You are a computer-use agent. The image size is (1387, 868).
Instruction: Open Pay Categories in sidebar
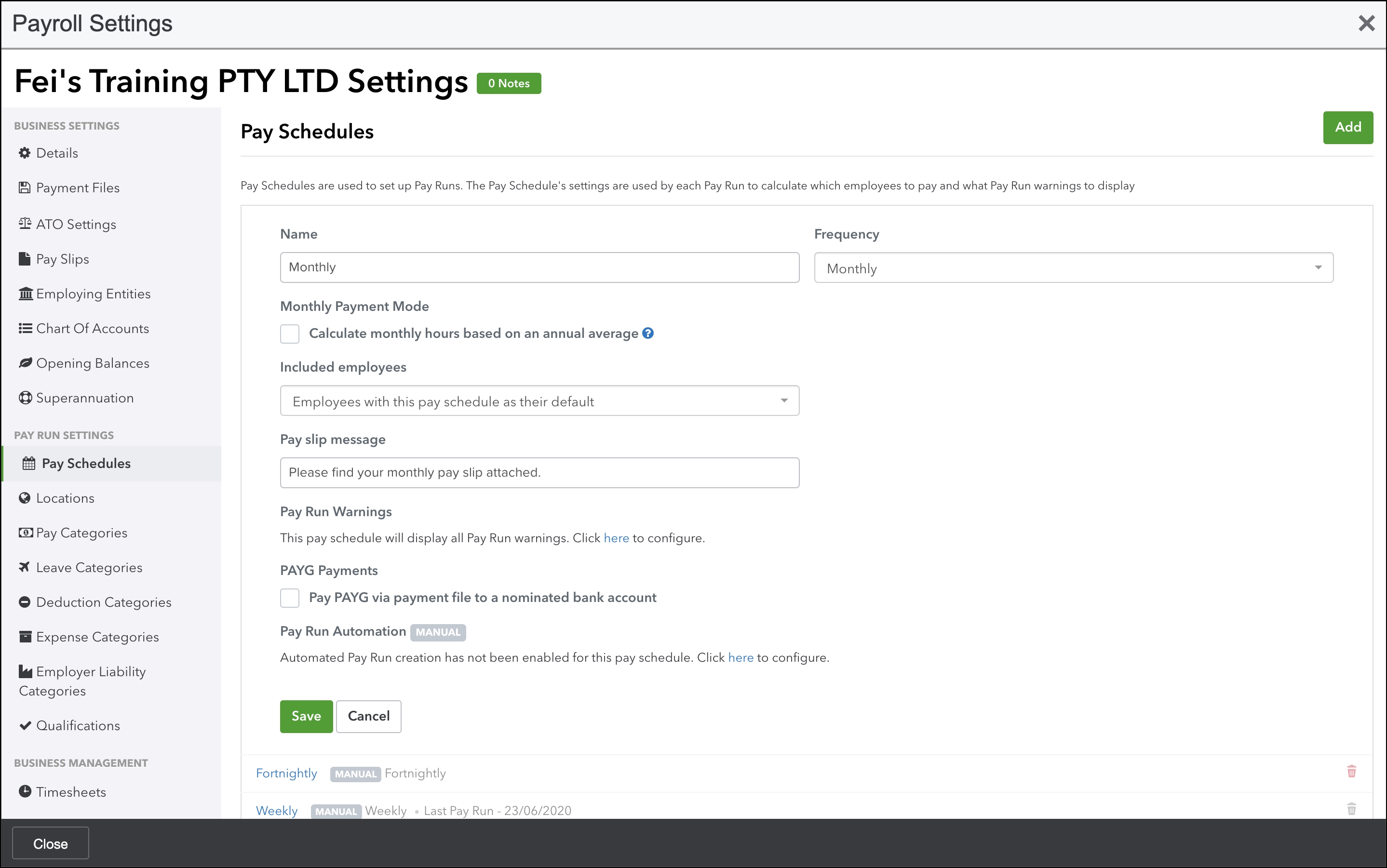coord(81,533)
